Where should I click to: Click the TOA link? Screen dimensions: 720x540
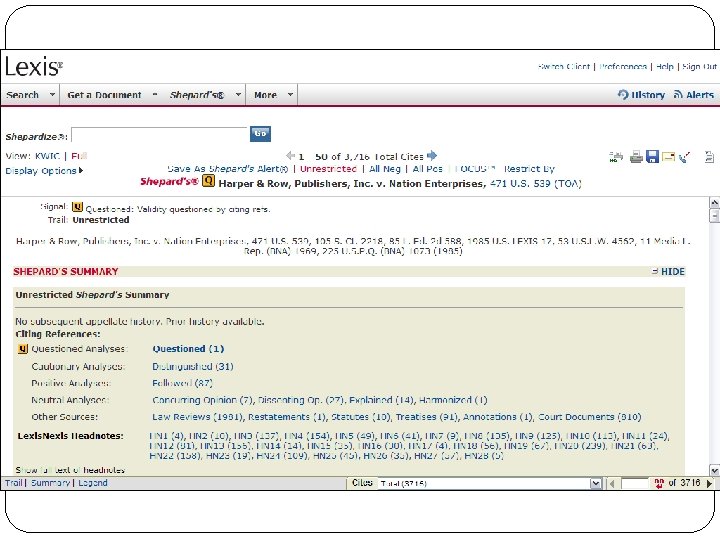pyautogui.click(x=568, y=184)
